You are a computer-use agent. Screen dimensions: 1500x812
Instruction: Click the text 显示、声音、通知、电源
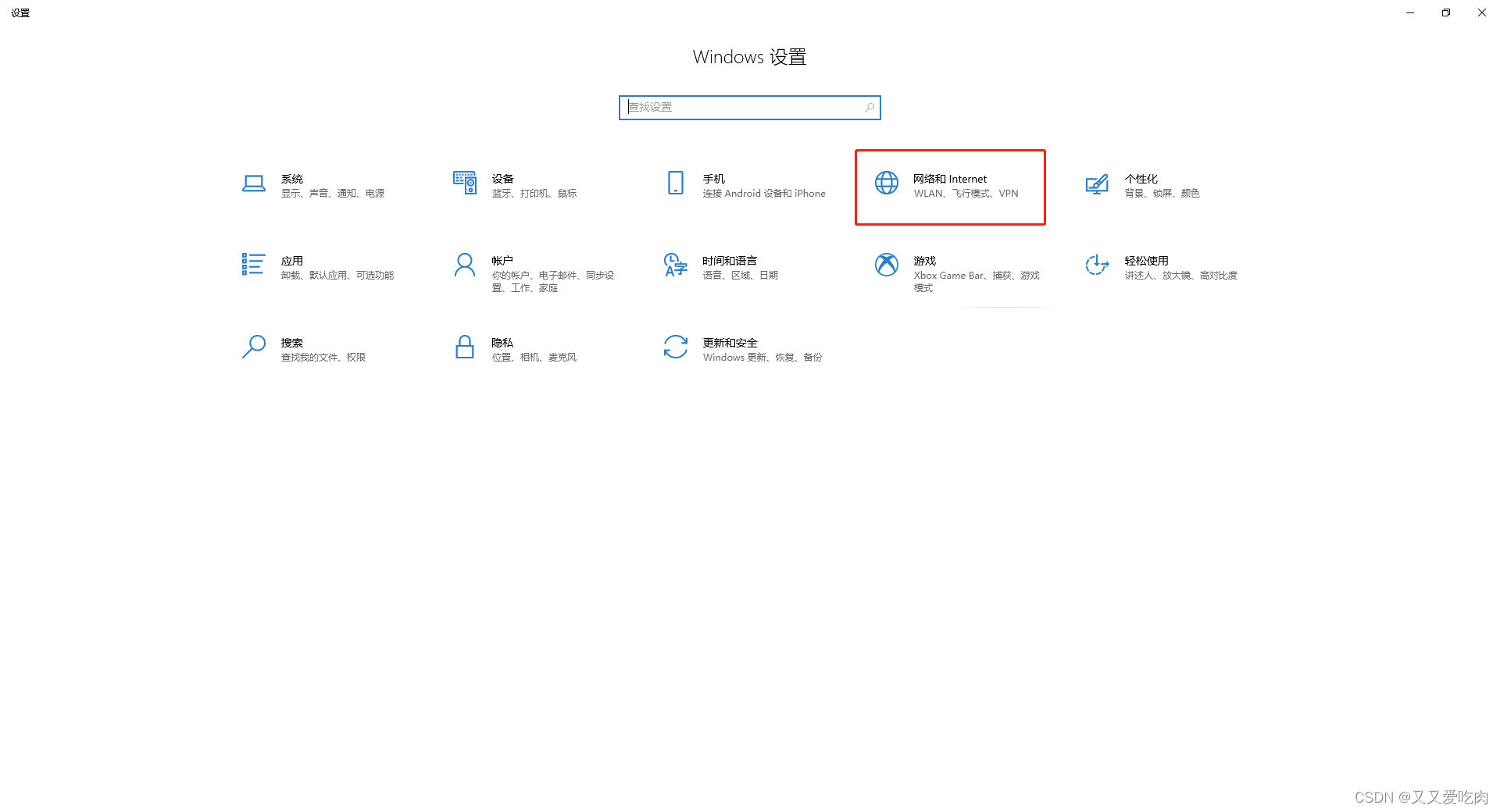point(333,194)
